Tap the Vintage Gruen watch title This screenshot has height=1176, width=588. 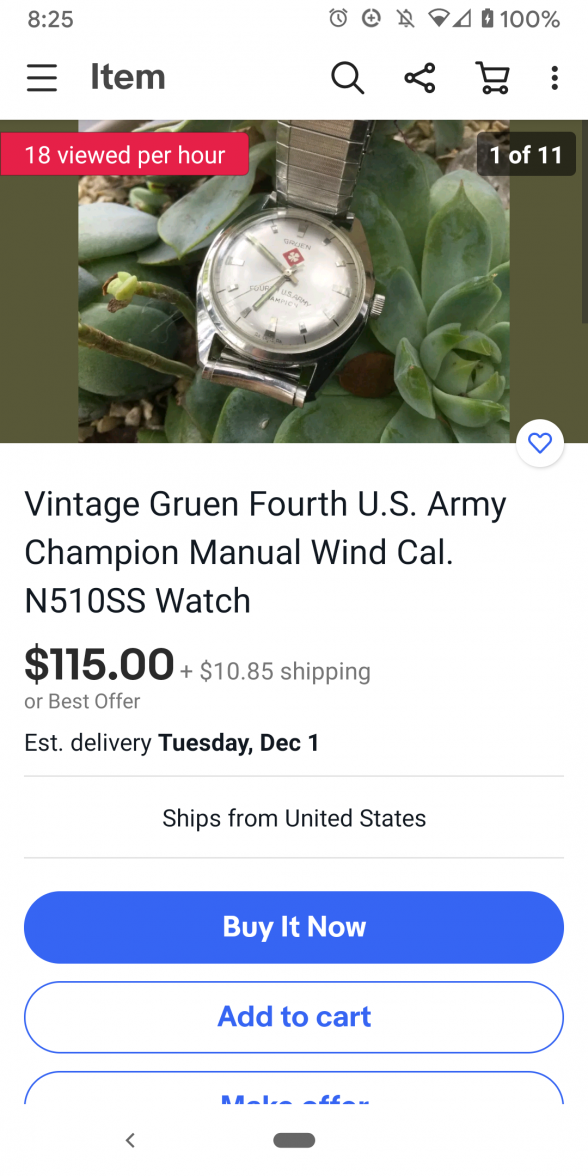click(266, 552)
